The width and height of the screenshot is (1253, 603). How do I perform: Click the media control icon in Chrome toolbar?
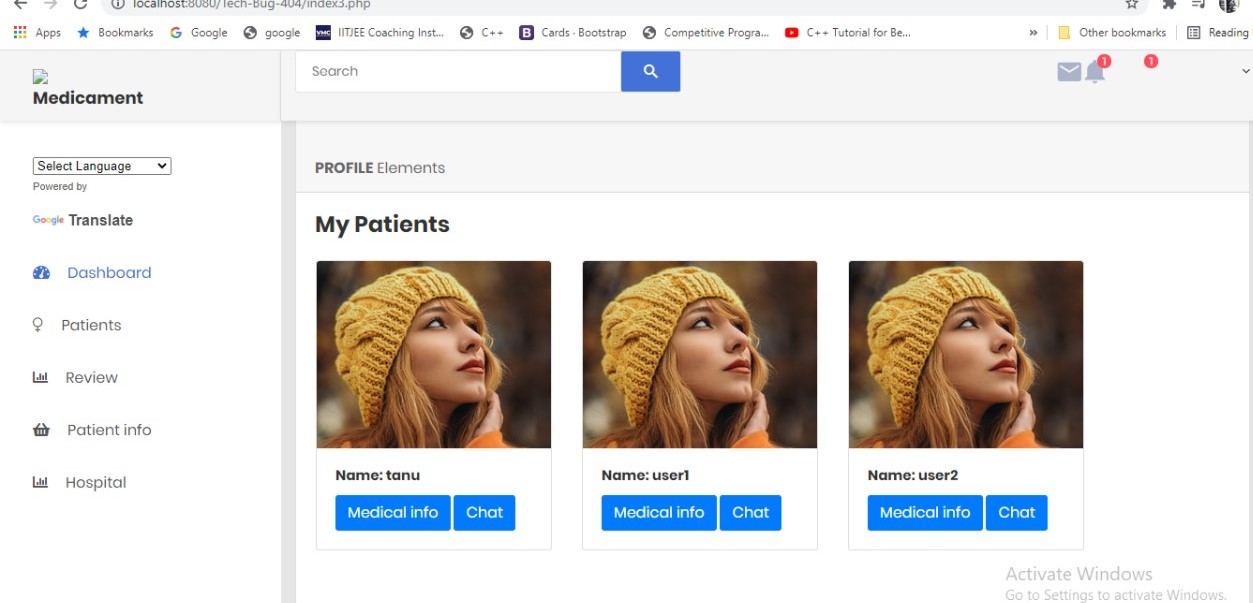[1198, 5]
